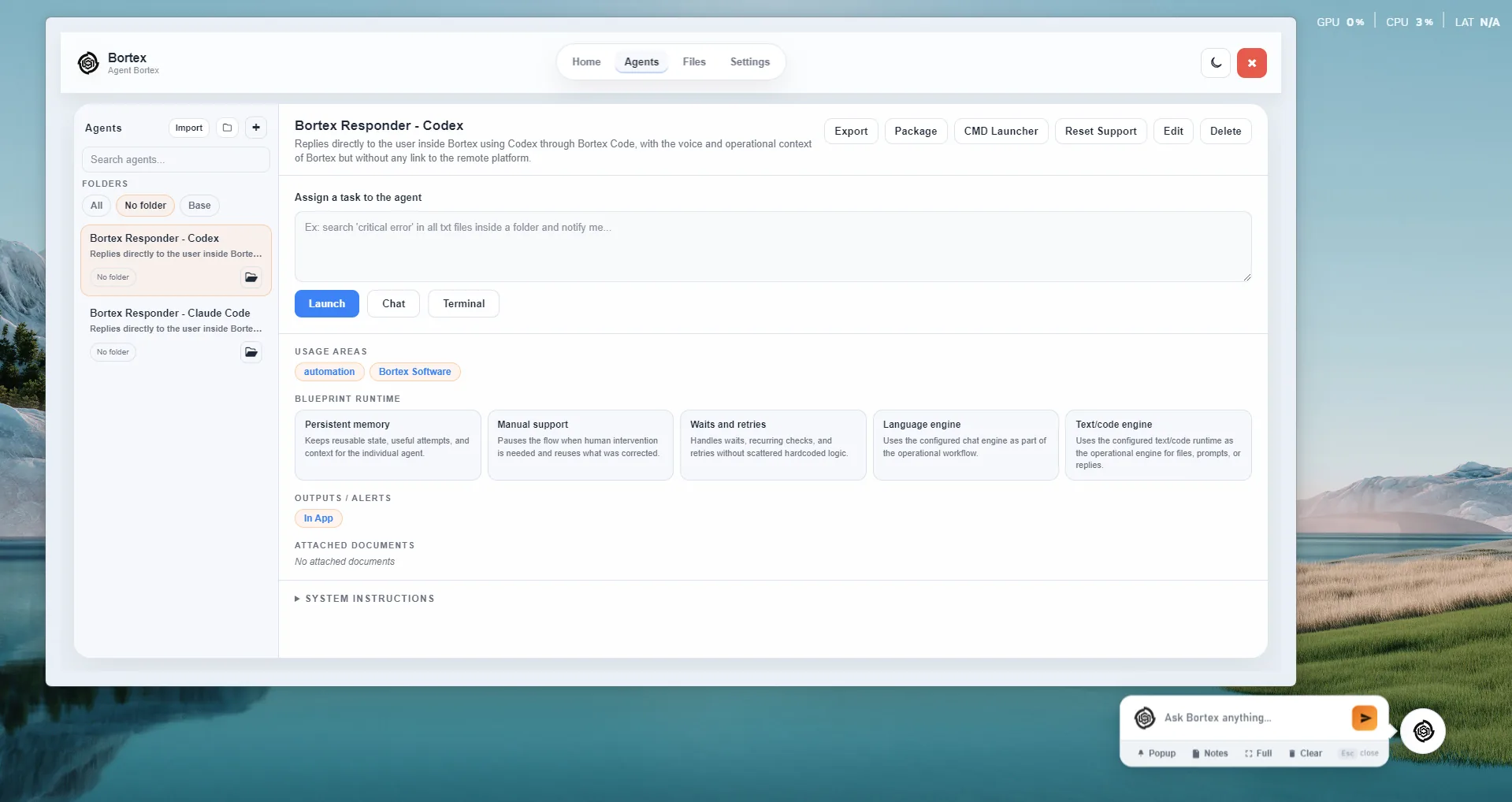The width and height of the screenshot is (1512, 802).
Task: Click the Bortex logo icon in header
Action: tap(88, 63)
